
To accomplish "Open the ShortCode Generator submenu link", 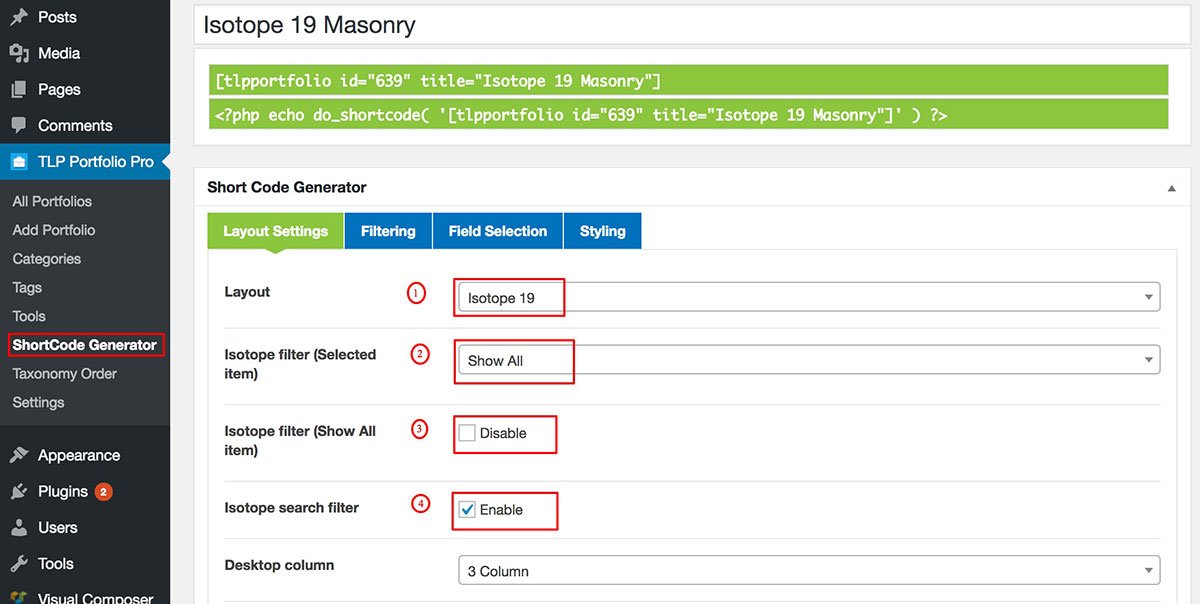I will (85, 345).
